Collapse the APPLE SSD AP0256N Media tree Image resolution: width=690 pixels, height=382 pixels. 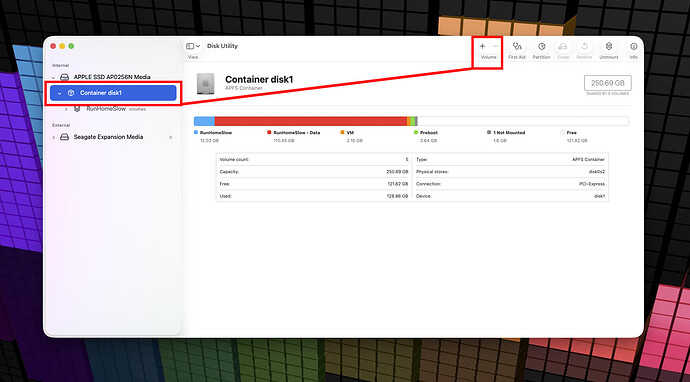coord(54,77)
